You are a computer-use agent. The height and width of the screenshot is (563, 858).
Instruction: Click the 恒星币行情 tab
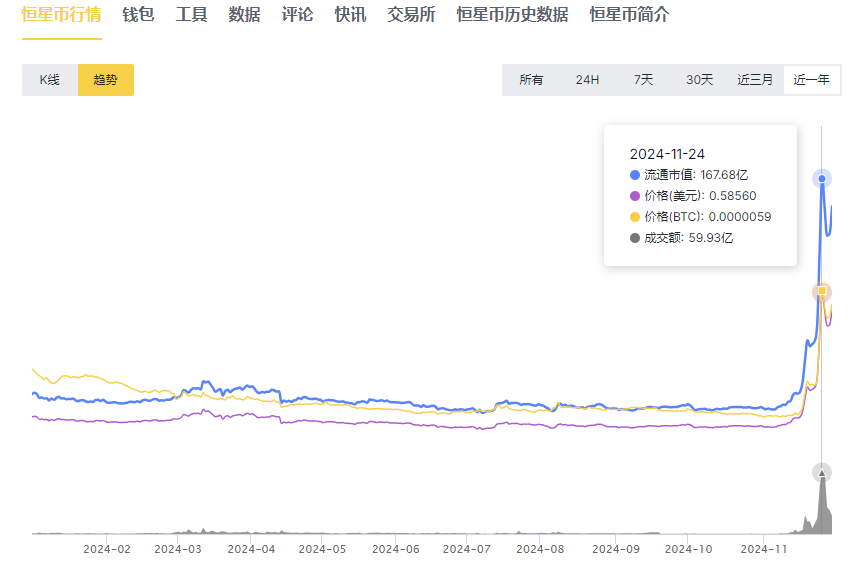click(61, 15)
